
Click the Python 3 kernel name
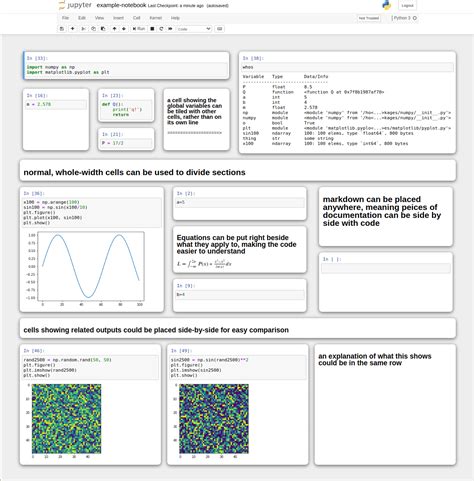[x=402, y=18]
